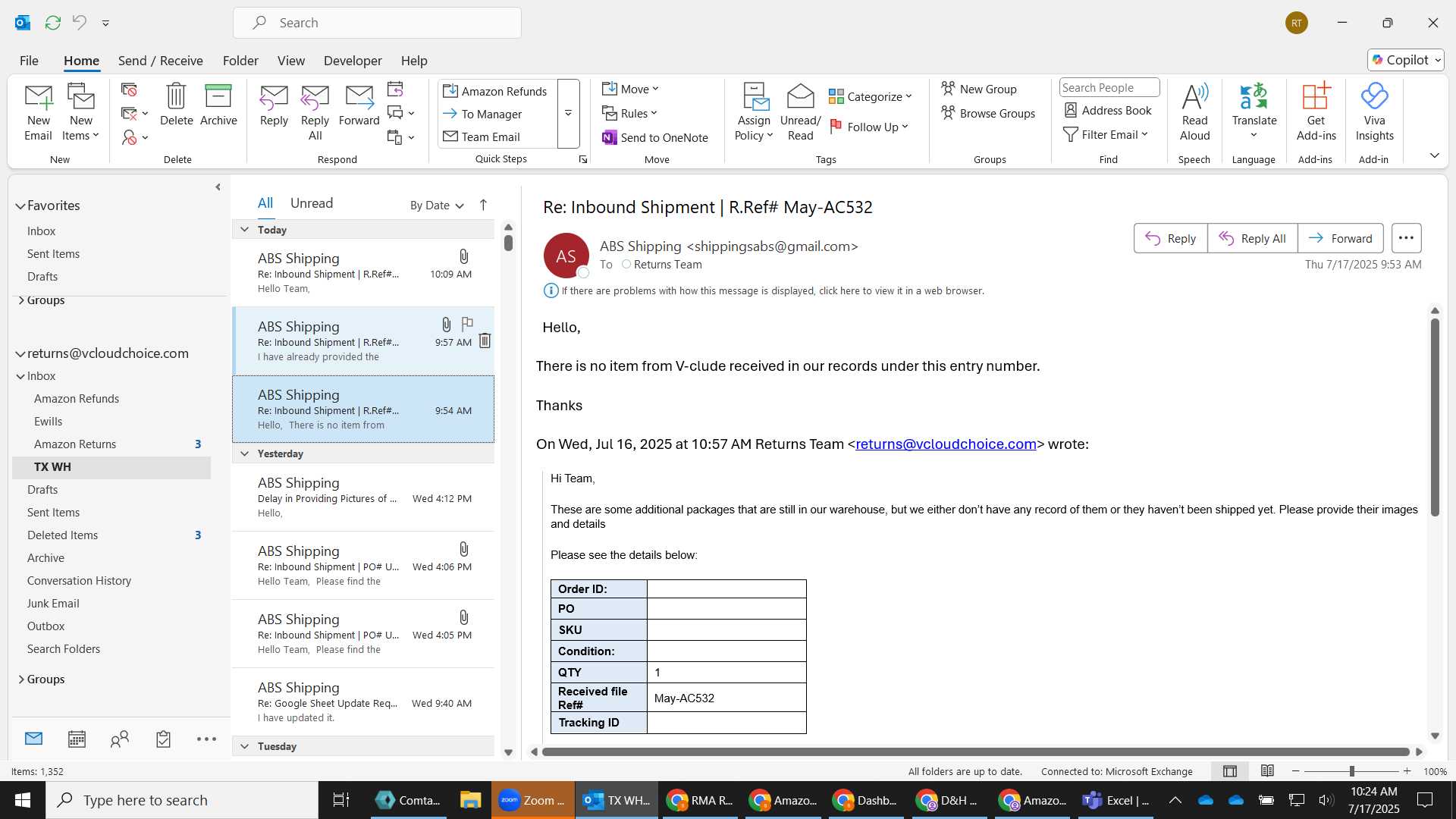Click Reply button in reading pane

(x=1170, y=238)
